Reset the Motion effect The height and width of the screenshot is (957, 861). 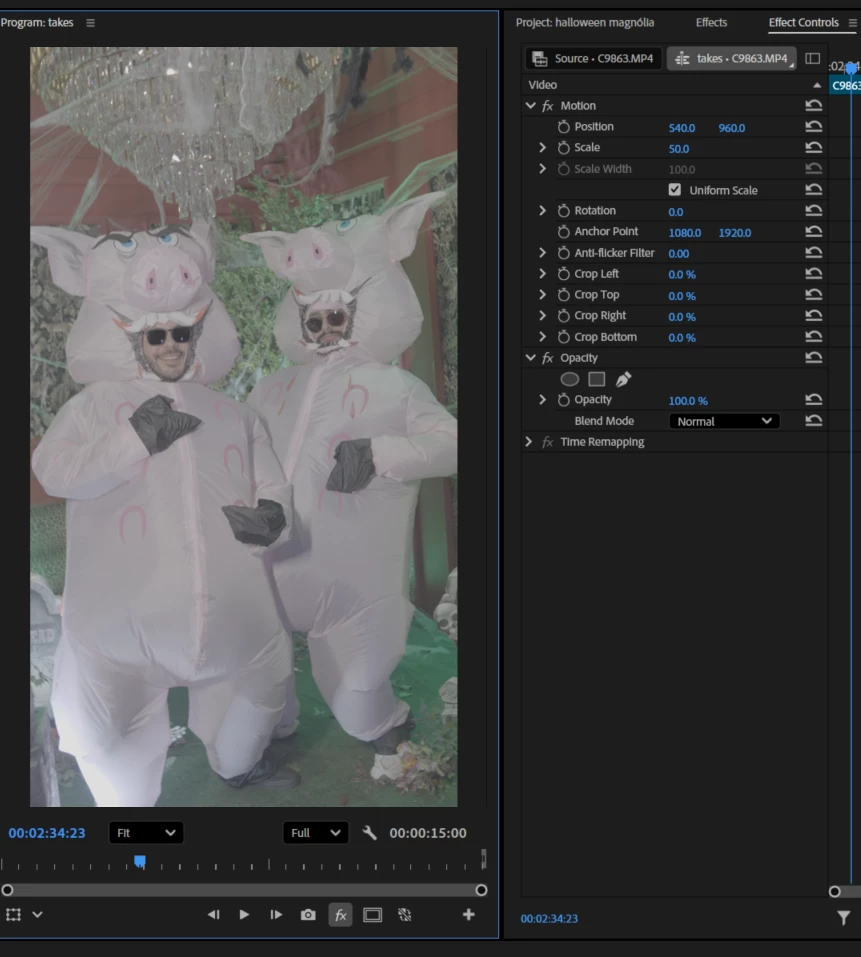(x=813, y=105)
